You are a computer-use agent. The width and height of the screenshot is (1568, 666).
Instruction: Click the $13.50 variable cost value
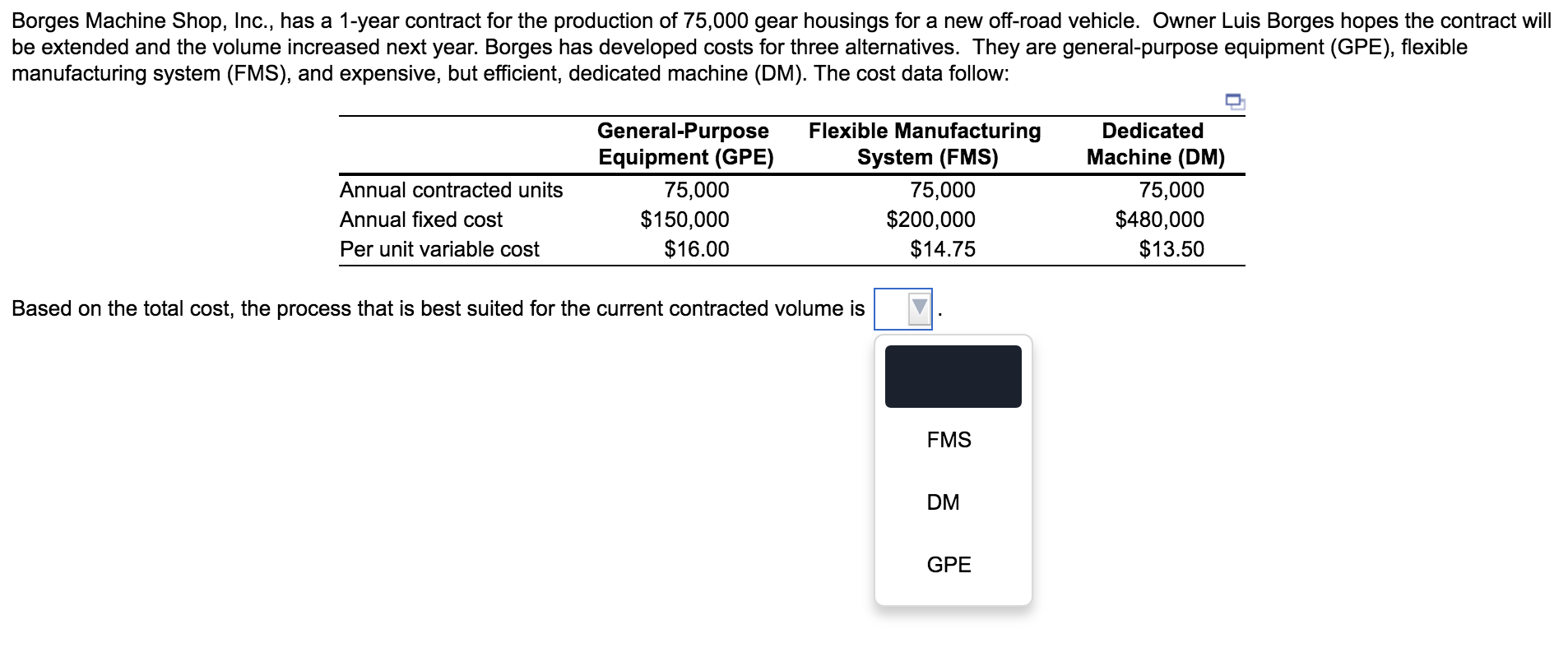point(1171,249)
